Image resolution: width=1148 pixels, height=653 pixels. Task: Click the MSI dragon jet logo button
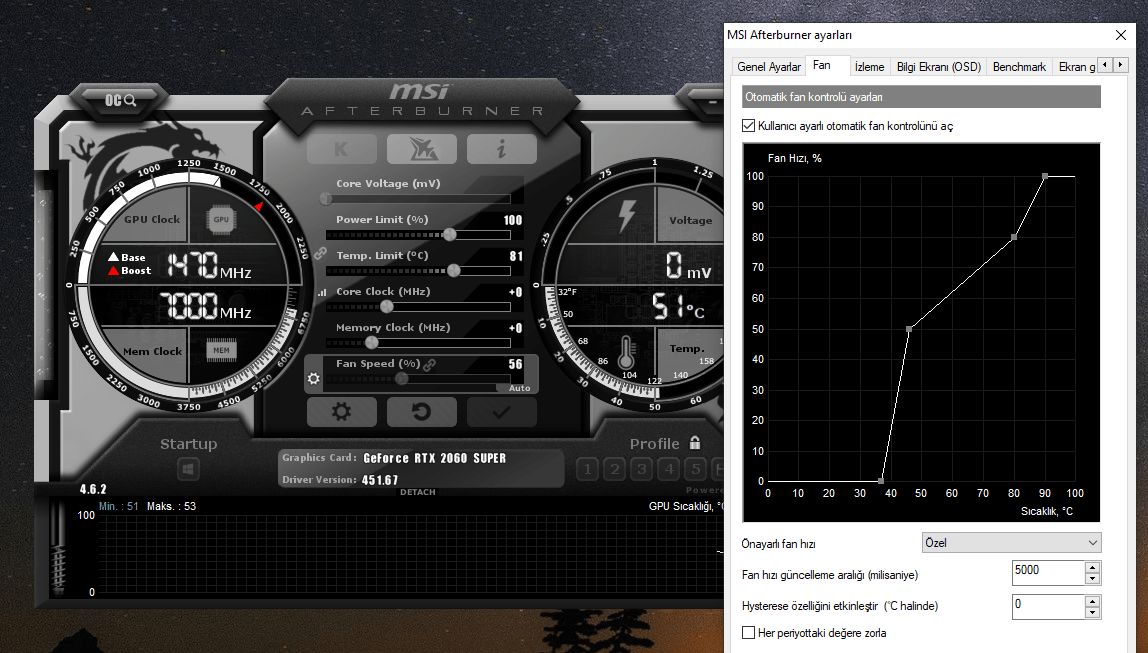point(422,149)
